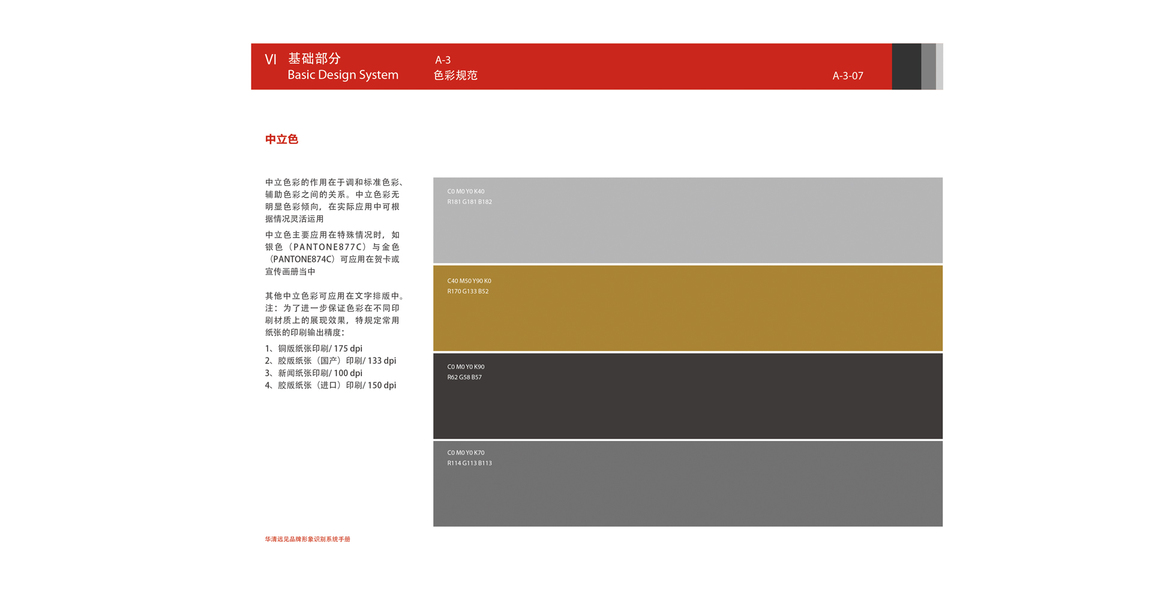
Task: Select the gold C40 M50 Y90 swatch
Action: [x=688, y=308]
